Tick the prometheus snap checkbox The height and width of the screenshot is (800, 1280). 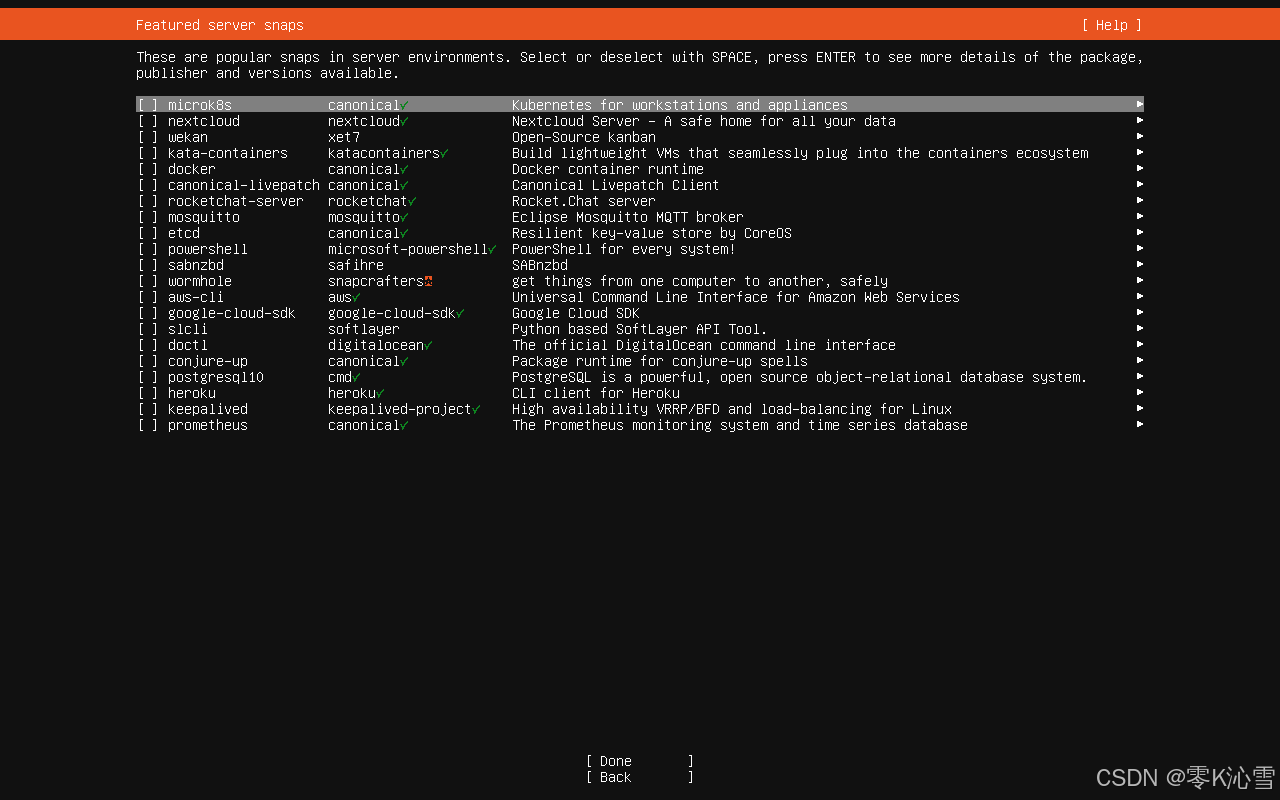(148, 425)
